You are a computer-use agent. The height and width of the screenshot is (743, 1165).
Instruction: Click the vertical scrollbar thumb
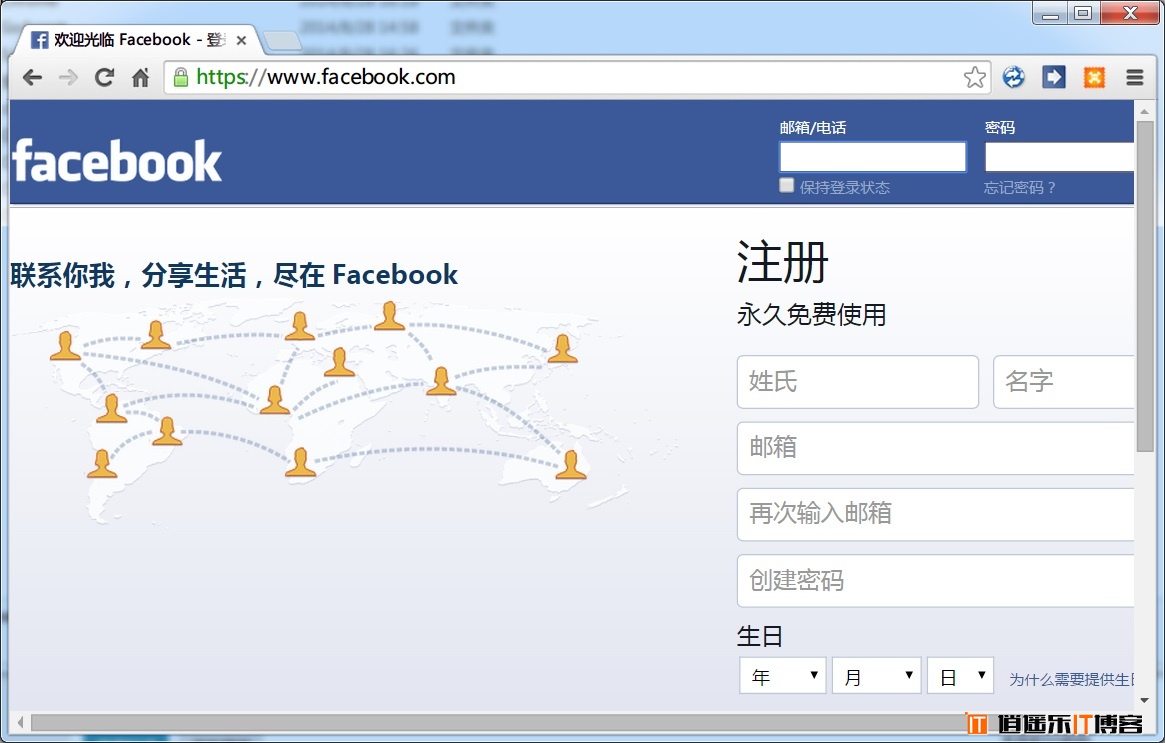tap(1144, 286)
